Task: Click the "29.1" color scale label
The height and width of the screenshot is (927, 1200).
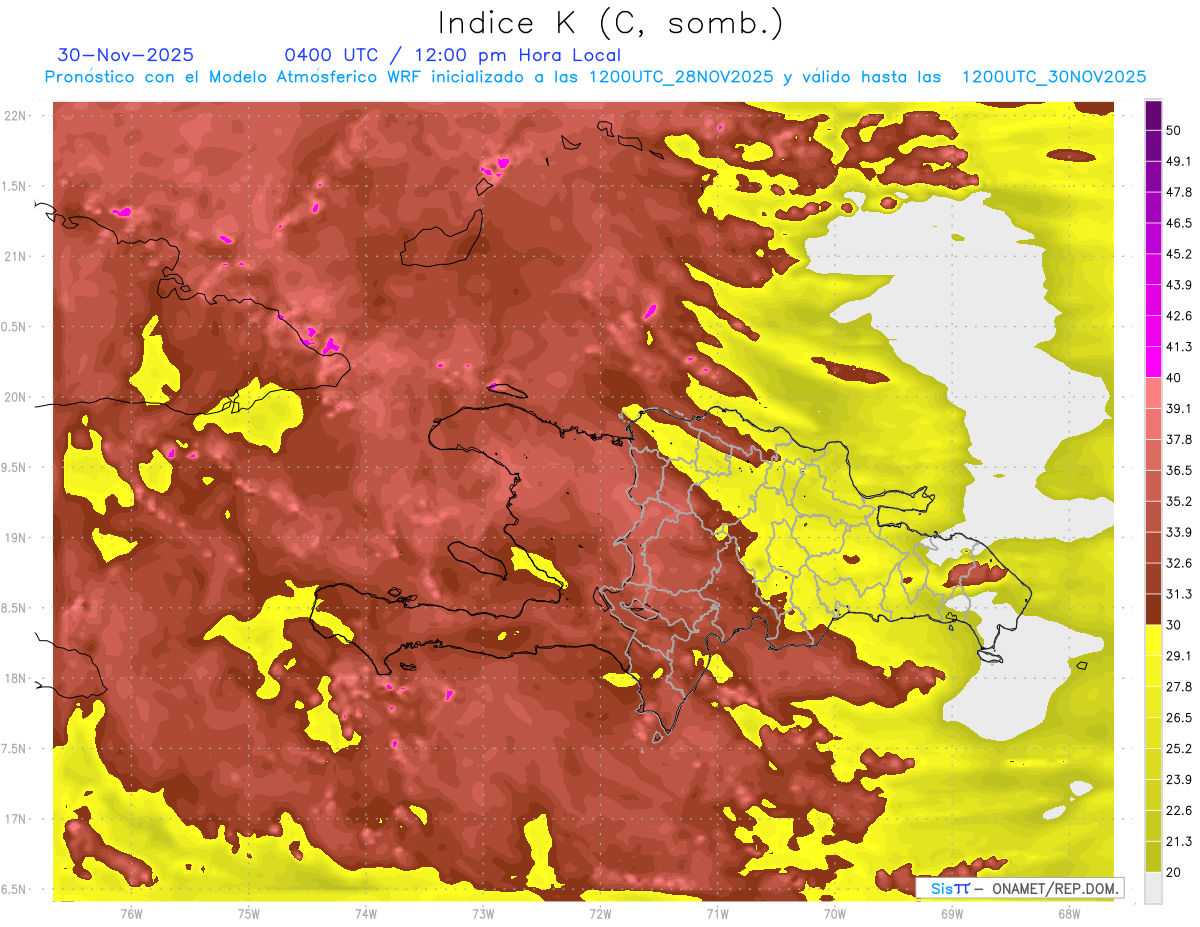Action: 1179,656
